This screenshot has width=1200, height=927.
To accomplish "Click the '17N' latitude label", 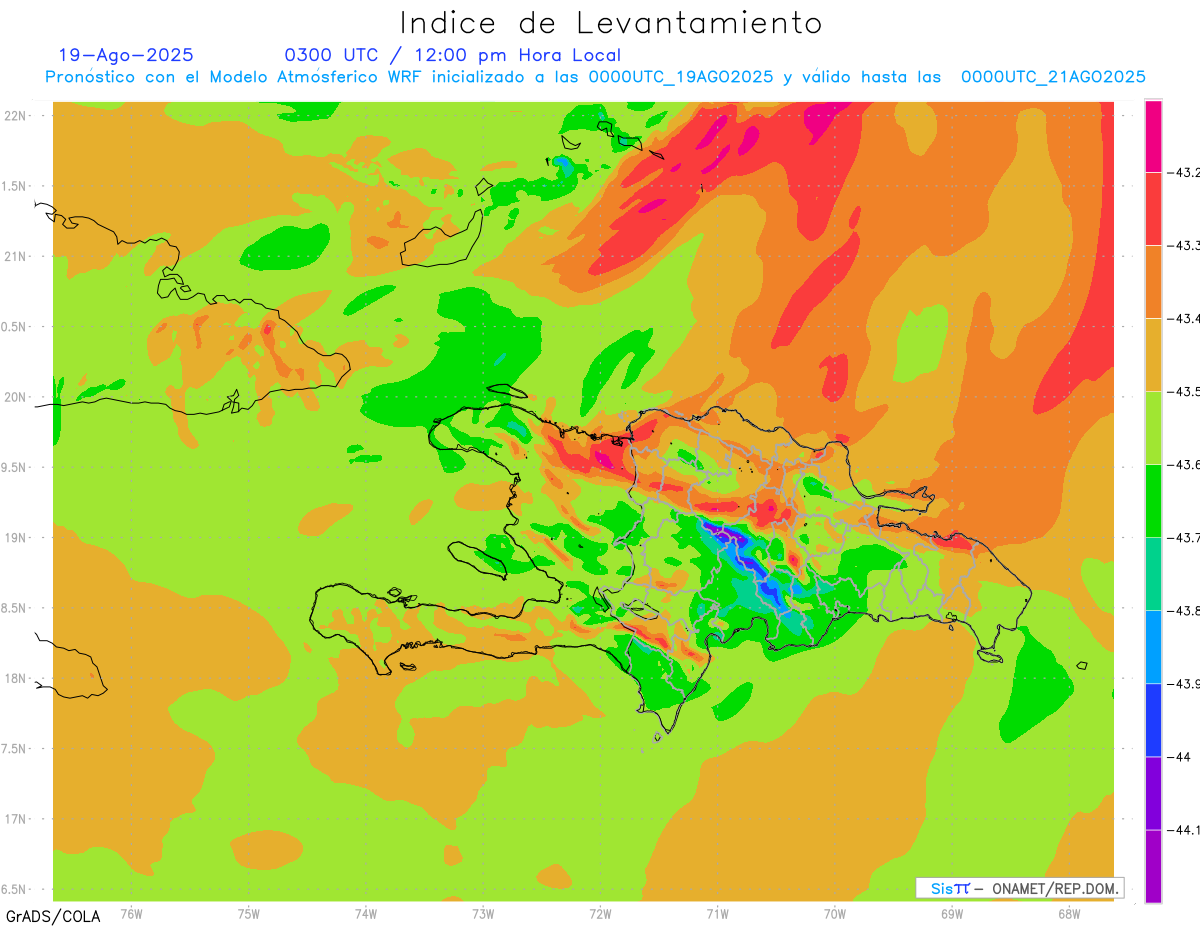I will pyautogui.click(x=16, y=819).
